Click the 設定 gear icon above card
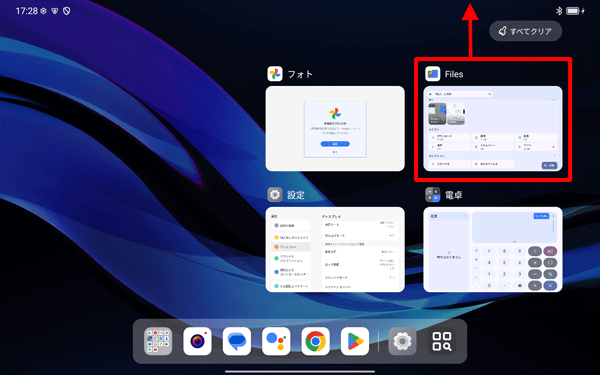Image resolution: width=600 pixels, height=375 pixels. 275,195
